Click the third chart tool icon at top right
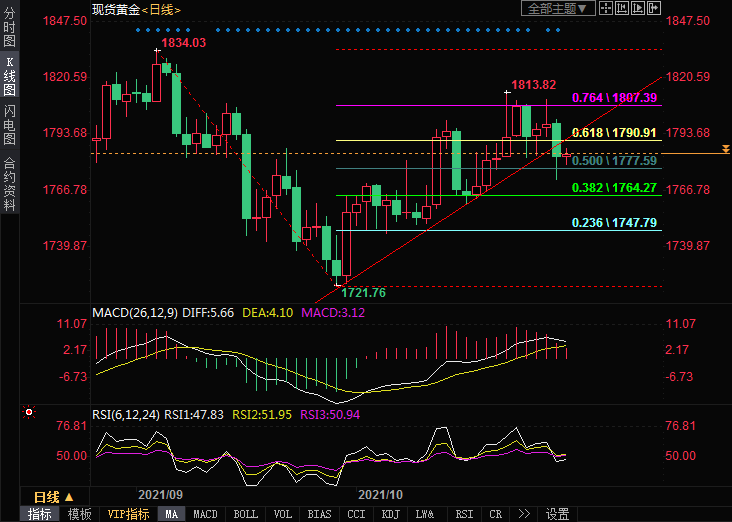732x522 pixels. click(x=639, y=9)
